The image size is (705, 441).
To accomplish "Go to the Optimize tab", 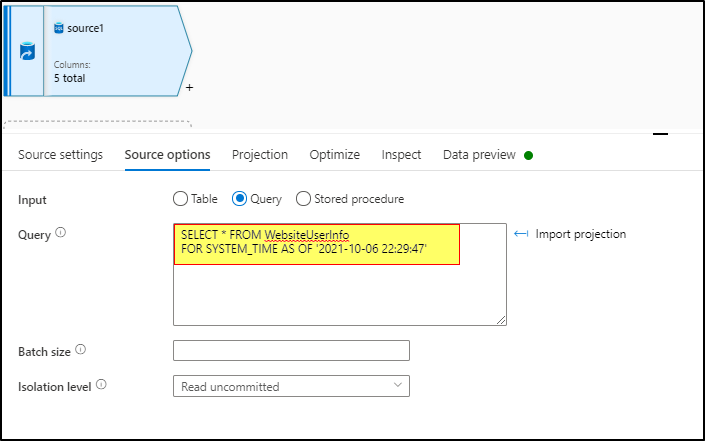I will (x=335, y=155).
